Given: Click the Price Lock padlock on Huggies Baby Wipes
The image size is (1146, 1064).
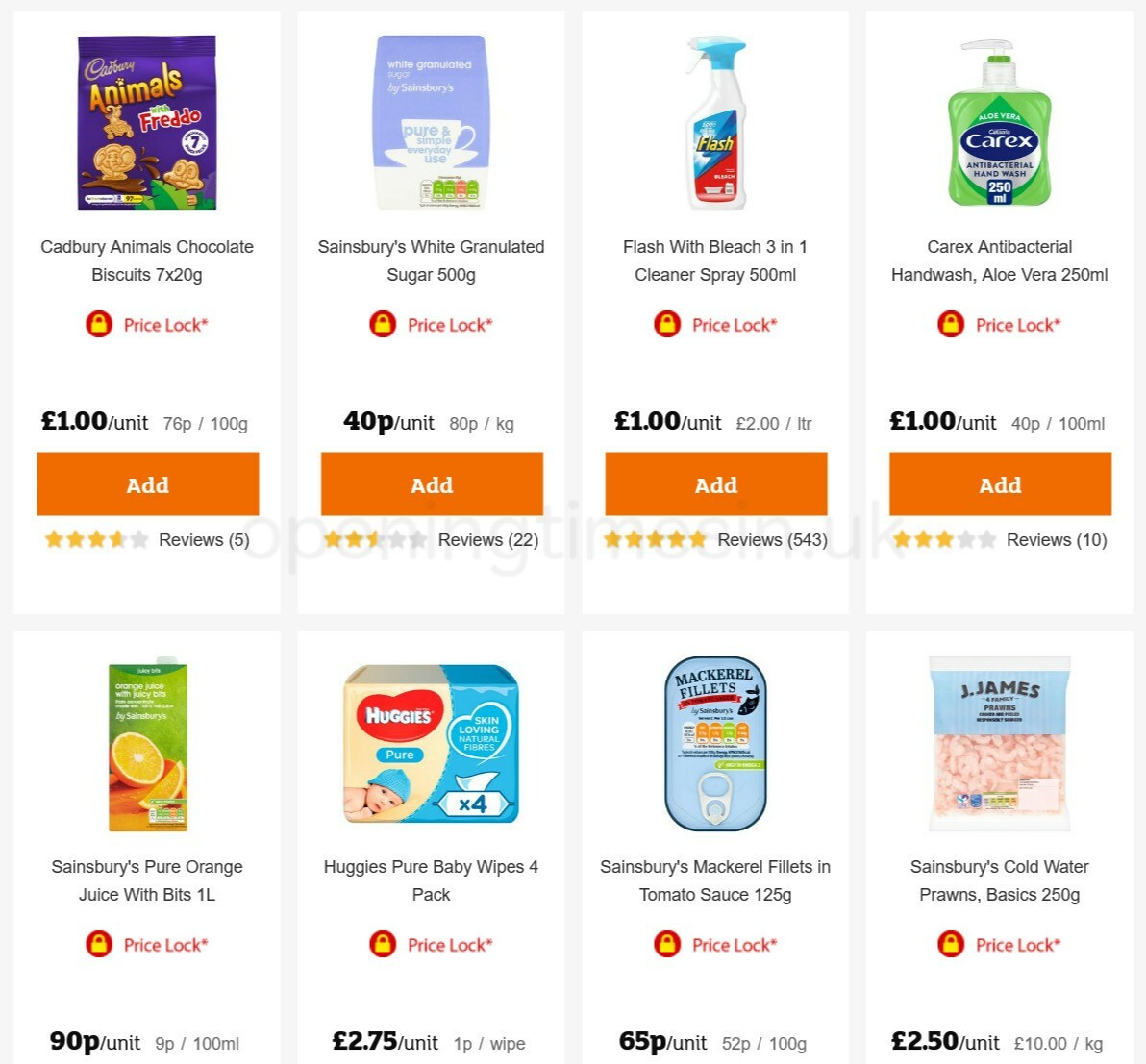Looking at the screenshot, I should 383,945.
